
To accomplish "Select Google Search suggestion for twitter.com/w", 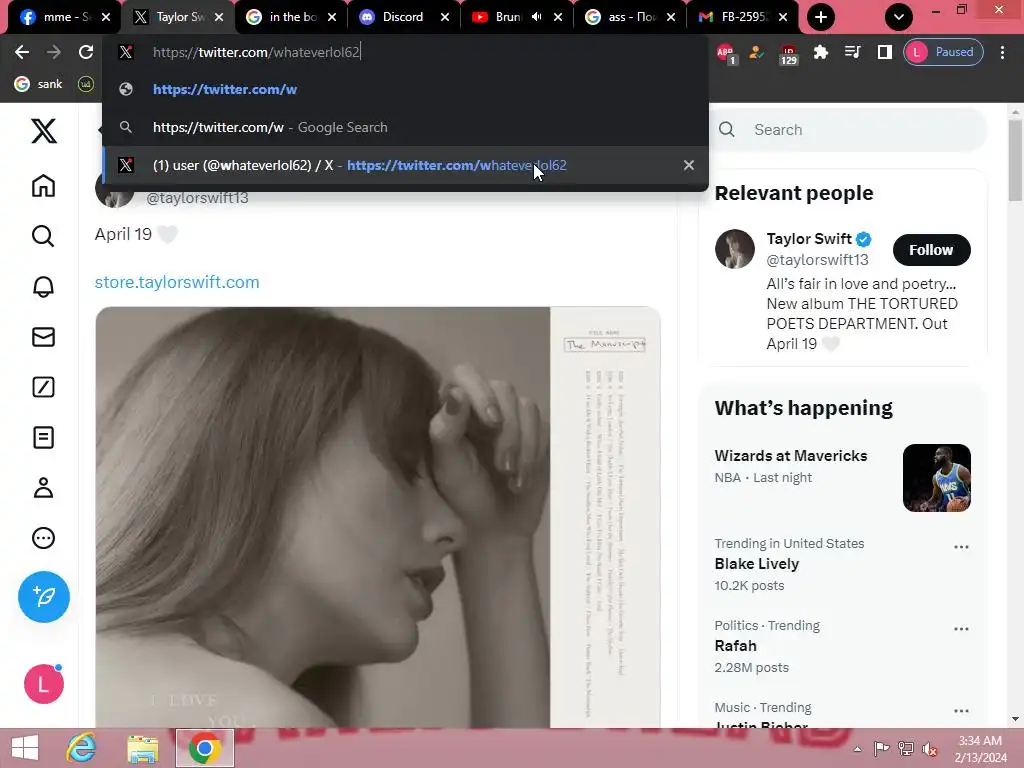I will click(405, 127).
